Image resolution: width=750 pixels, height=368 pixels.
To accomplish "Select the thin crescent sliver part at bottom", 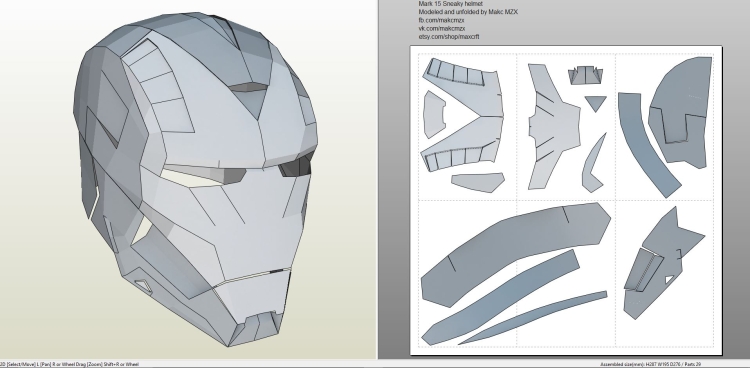I will (533, 317).
